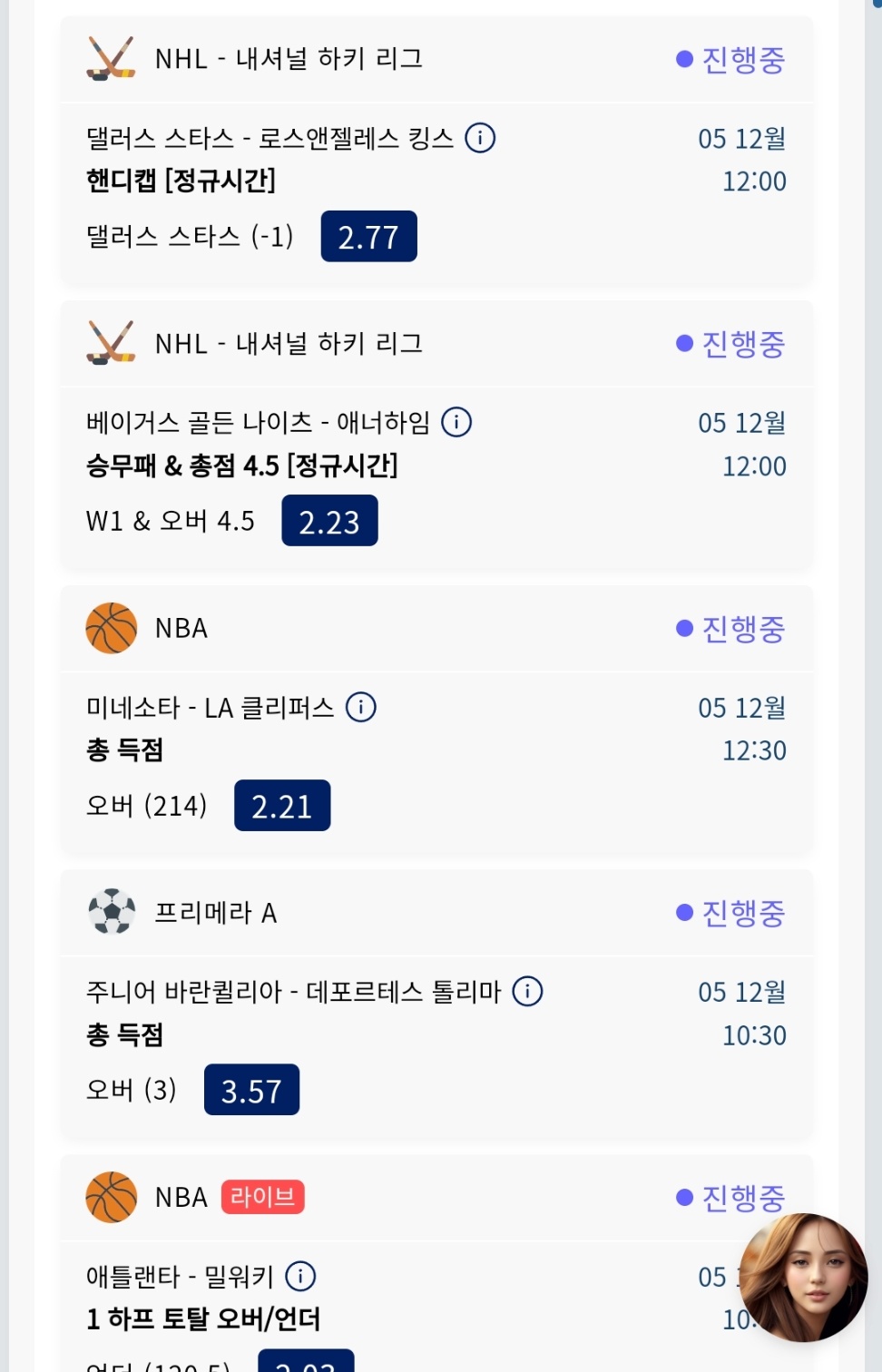The height and width of the screenshot is (1372, 882).
Task: Click the 진행중 status on the Dallas Stars card
Action: tap(731, 60)
